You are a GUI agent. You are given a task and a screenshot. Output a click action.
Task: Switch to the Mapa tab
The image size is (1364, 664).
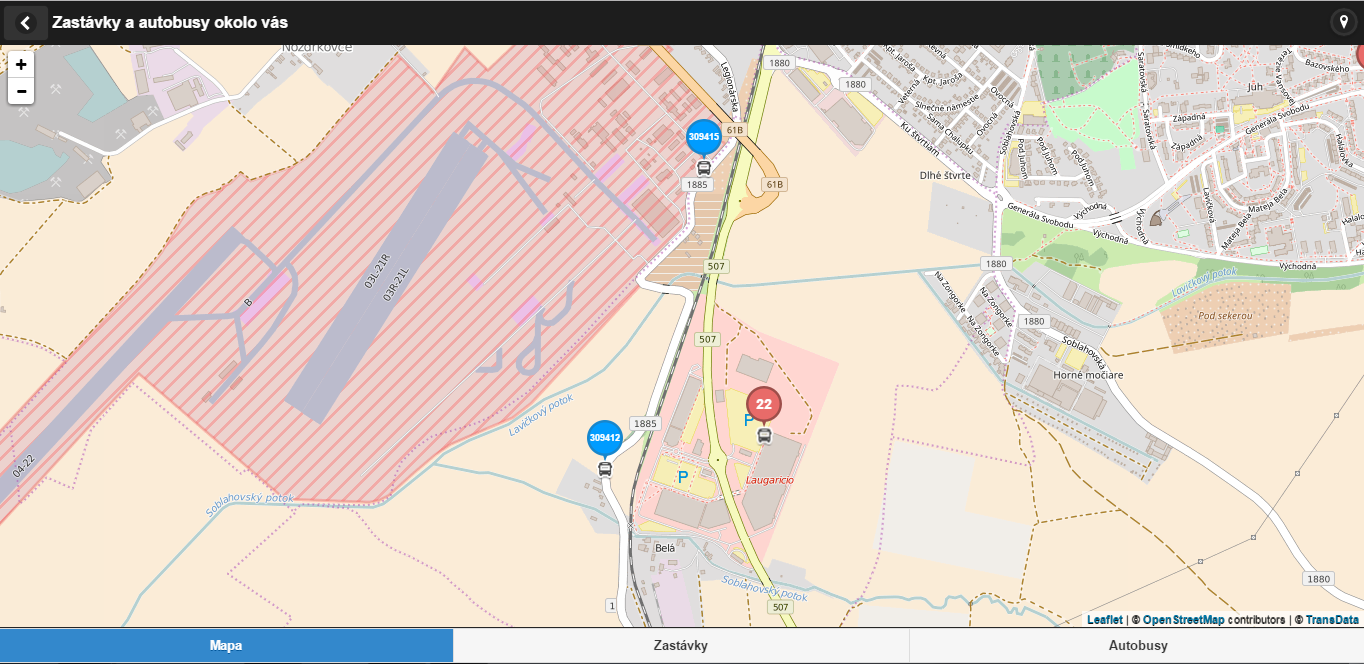click(226, 646)
